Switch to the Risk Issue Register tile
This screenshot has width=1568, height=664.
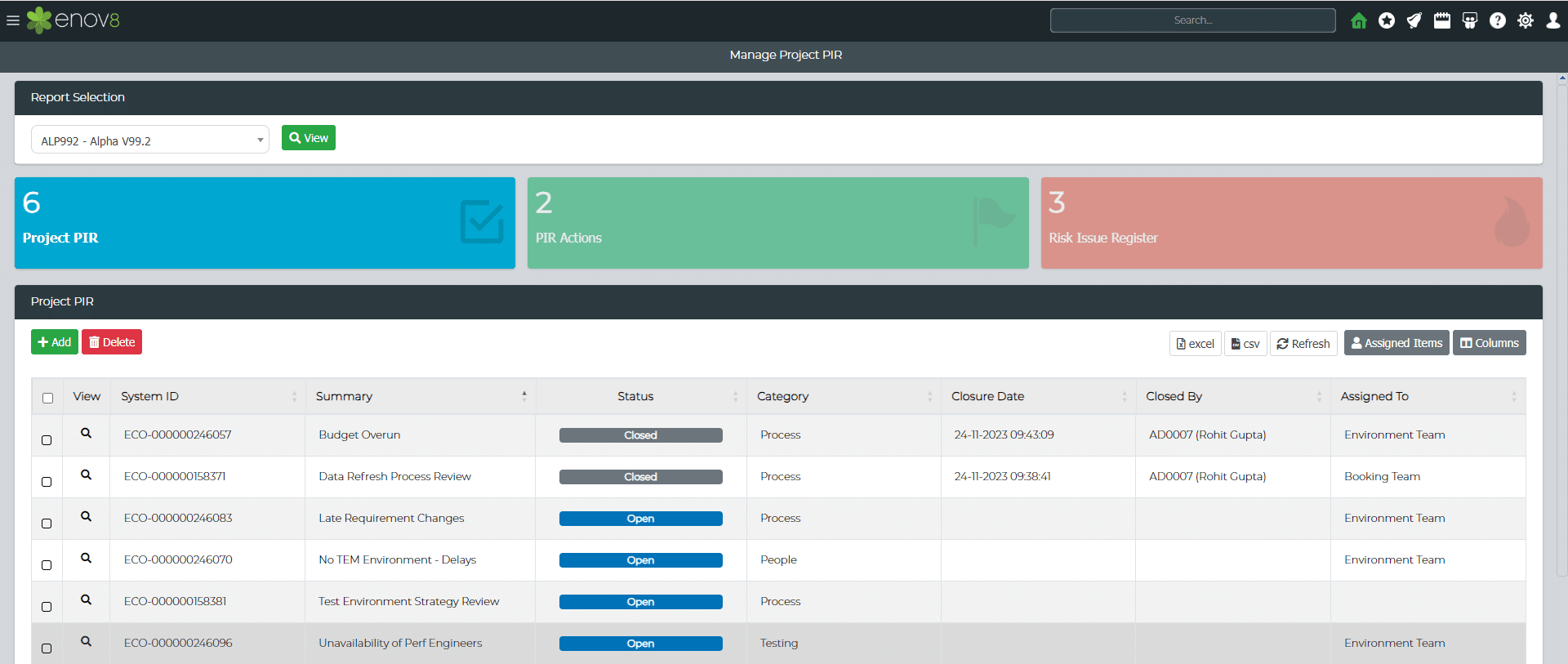coord(1291,223)
